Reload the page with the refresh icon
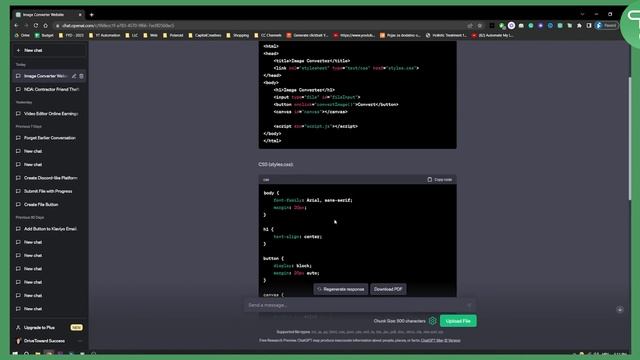 point(36,25)
